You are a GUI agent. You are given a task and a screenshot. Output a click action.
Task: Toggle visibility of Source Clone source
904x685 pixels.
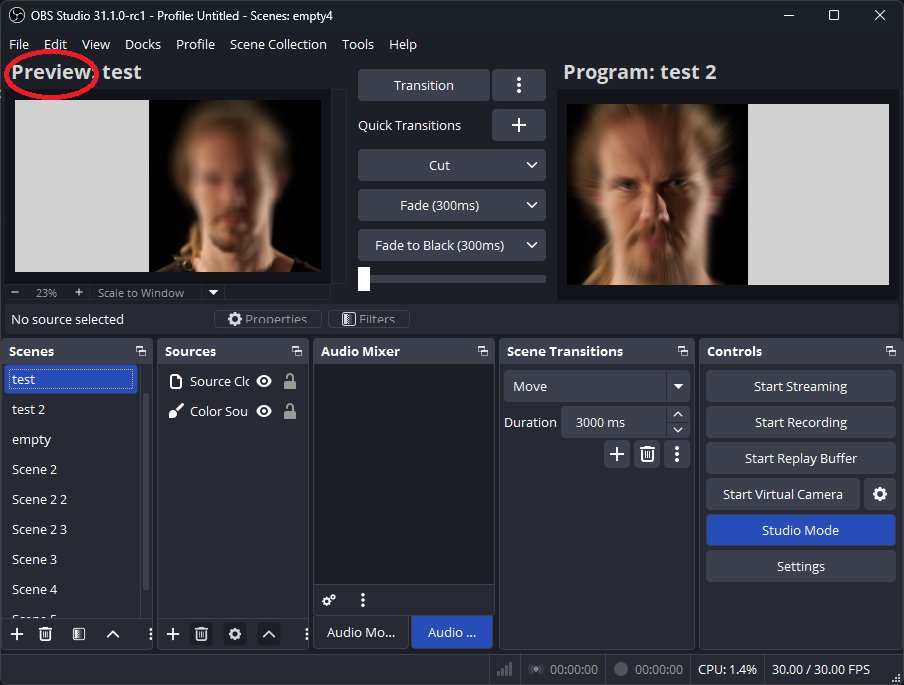click(x=264, y=381)
